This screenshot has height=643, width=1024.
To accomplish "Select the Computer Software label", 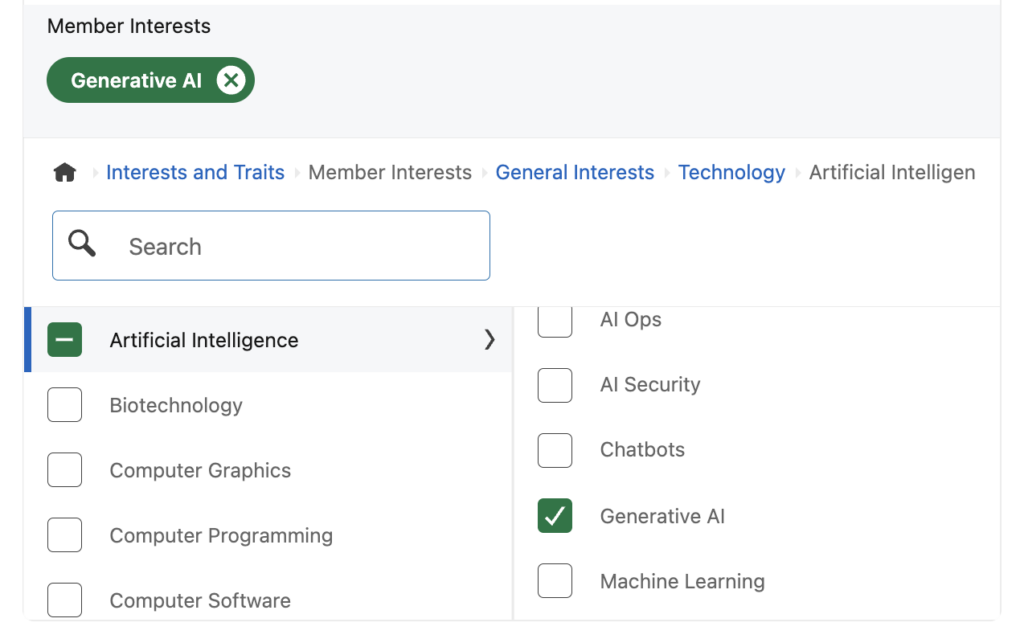I will click(x=200, y=601).
